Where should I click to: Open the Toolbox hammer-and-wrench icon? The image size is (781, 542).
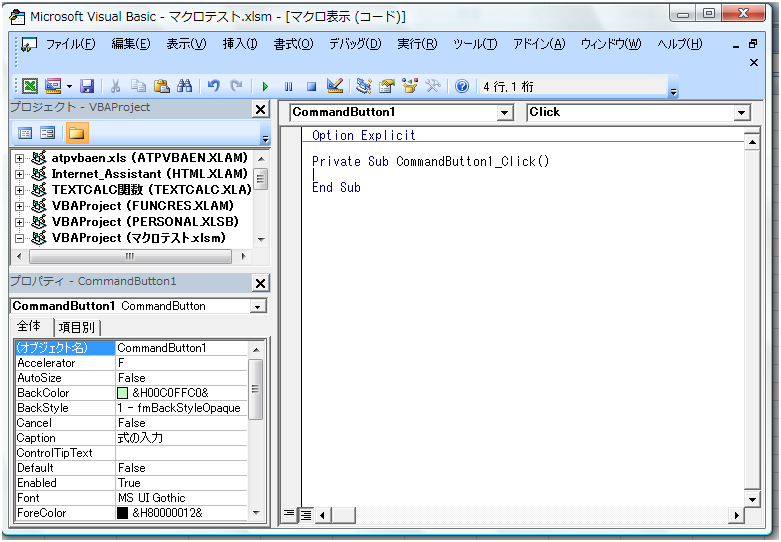click(x=432, y=86)
